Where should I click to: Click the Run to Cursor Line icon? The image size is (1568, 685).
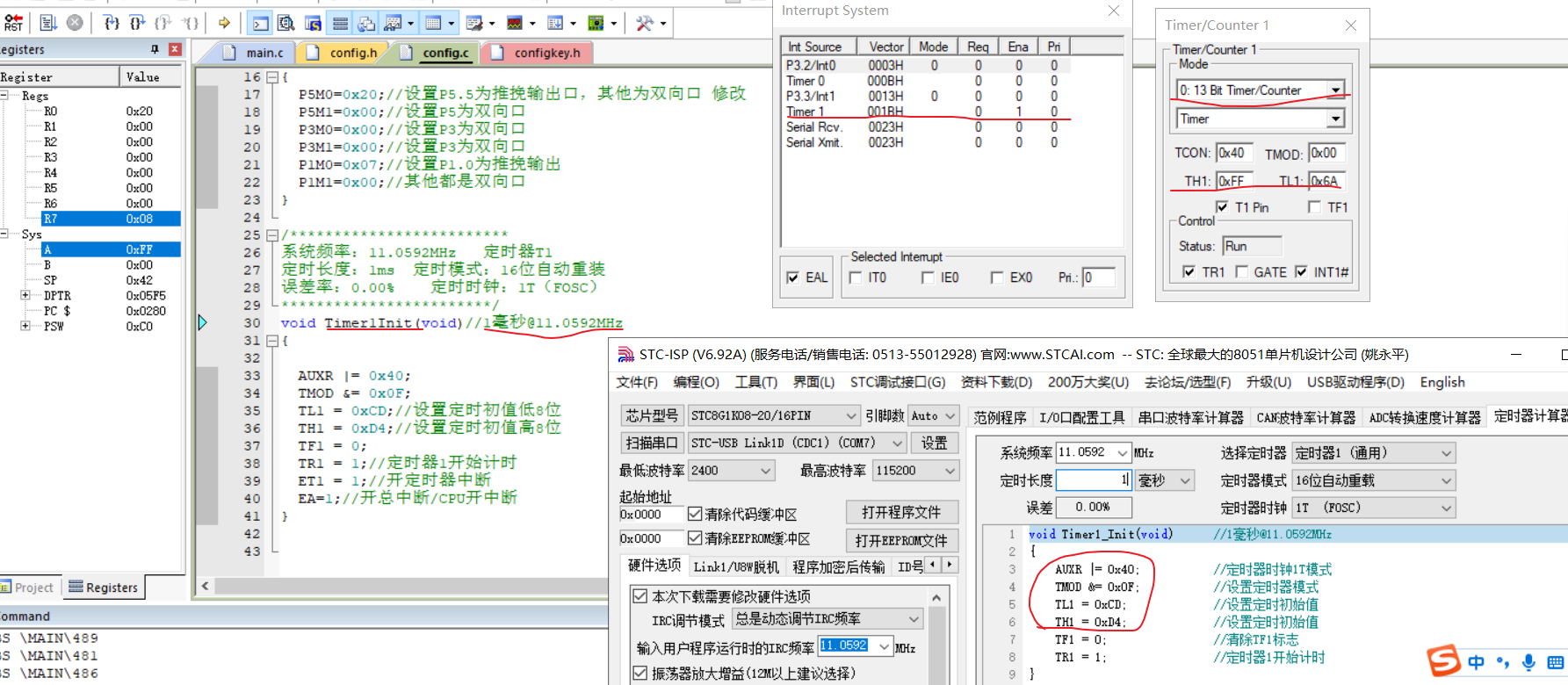(190, 23)
